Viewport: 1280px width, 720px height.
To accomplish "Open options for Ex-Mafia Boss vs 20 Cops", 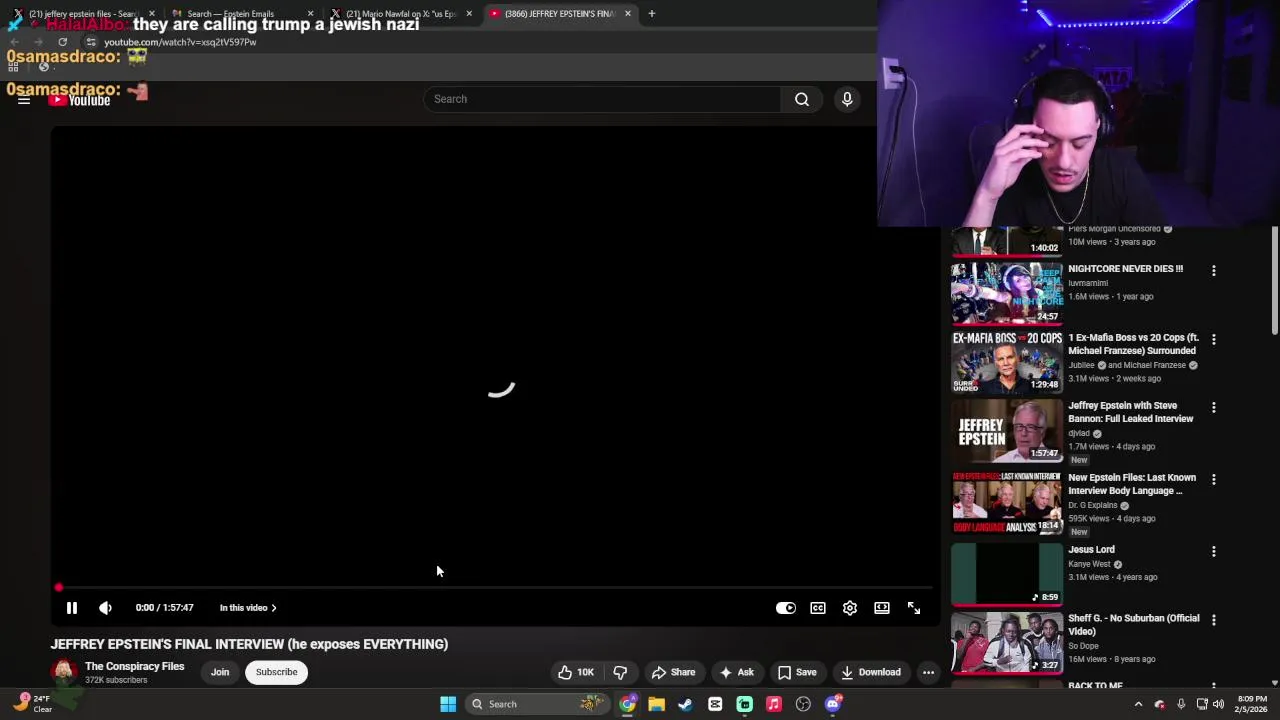I will pos(1214,340).
